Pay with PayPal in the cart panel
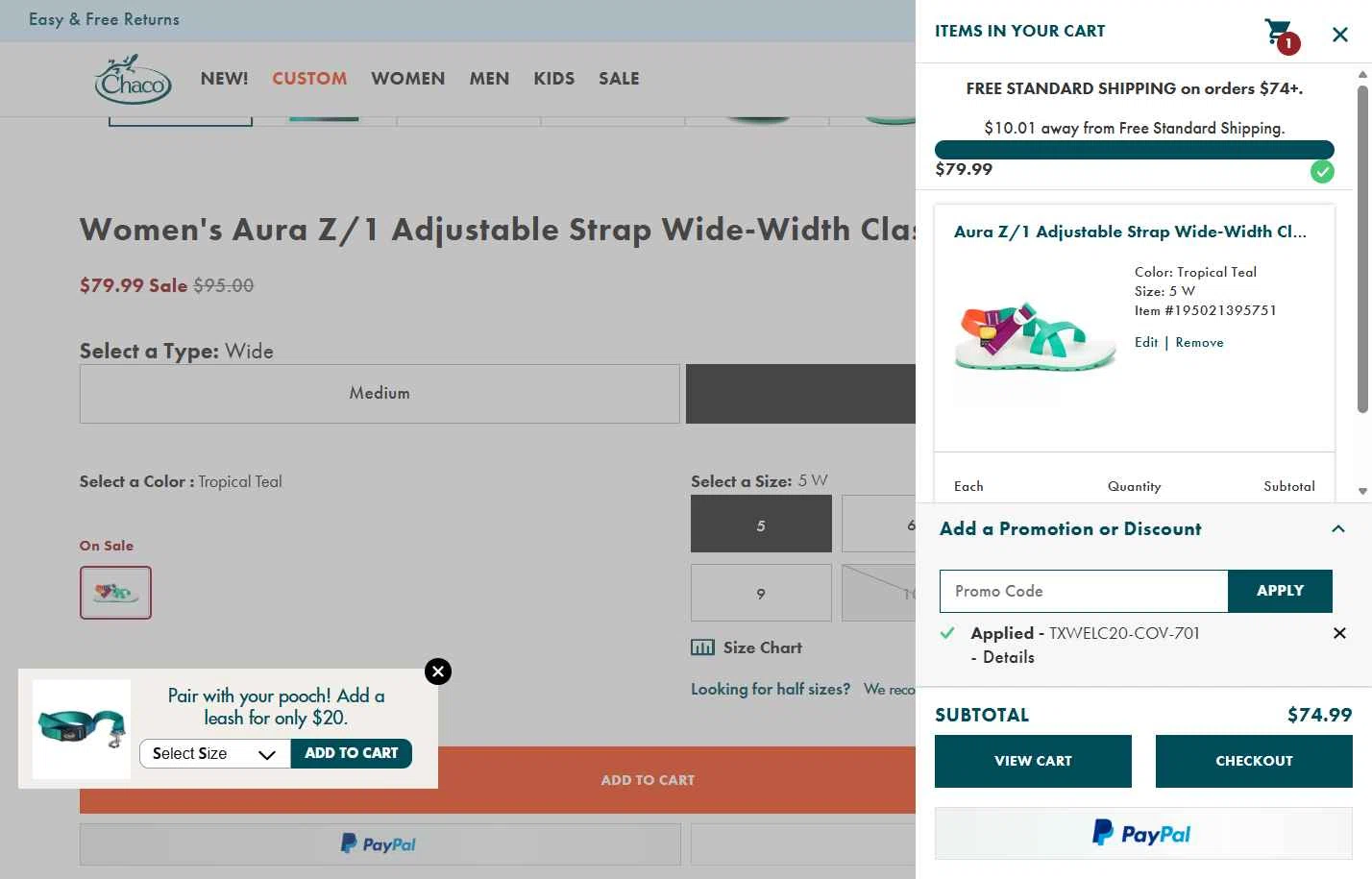The width and height of the screenshot is (1372, 879). coord(1143,833)
